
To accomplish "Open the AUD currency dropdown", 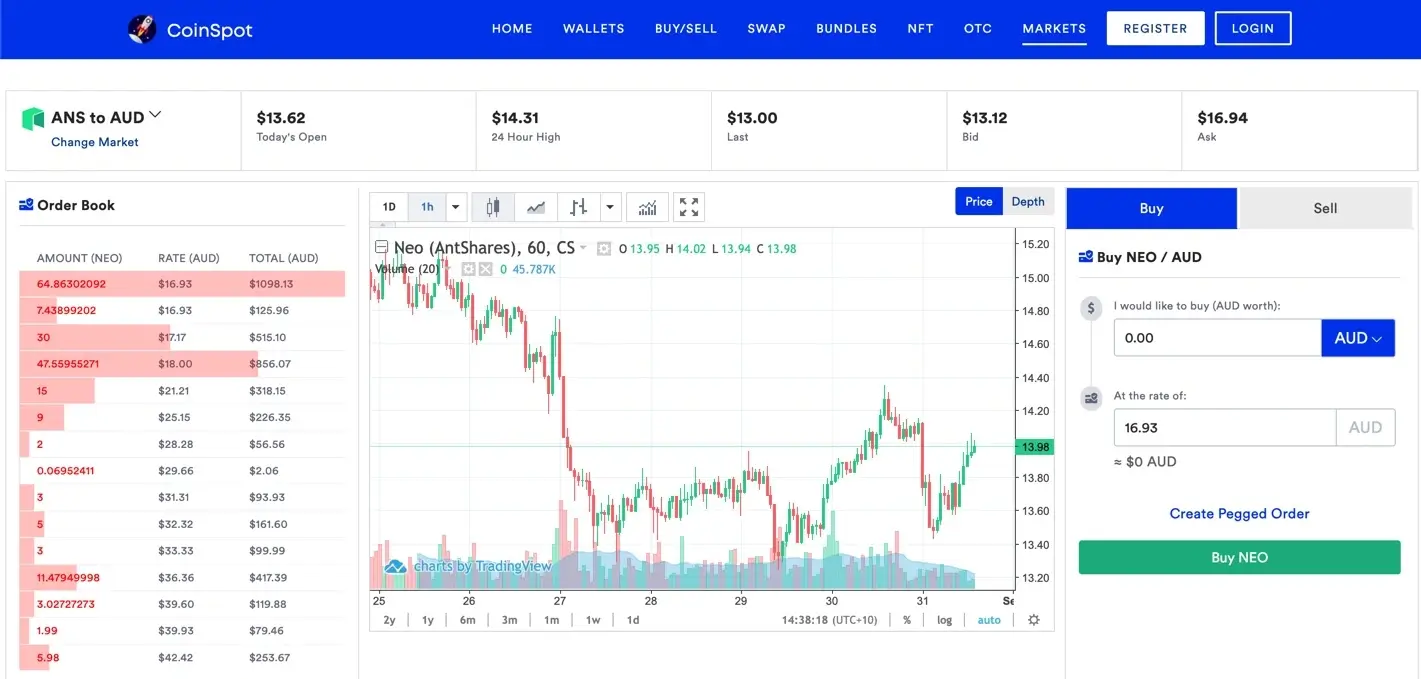I will pyautogui.click(x=1358, y=338).
